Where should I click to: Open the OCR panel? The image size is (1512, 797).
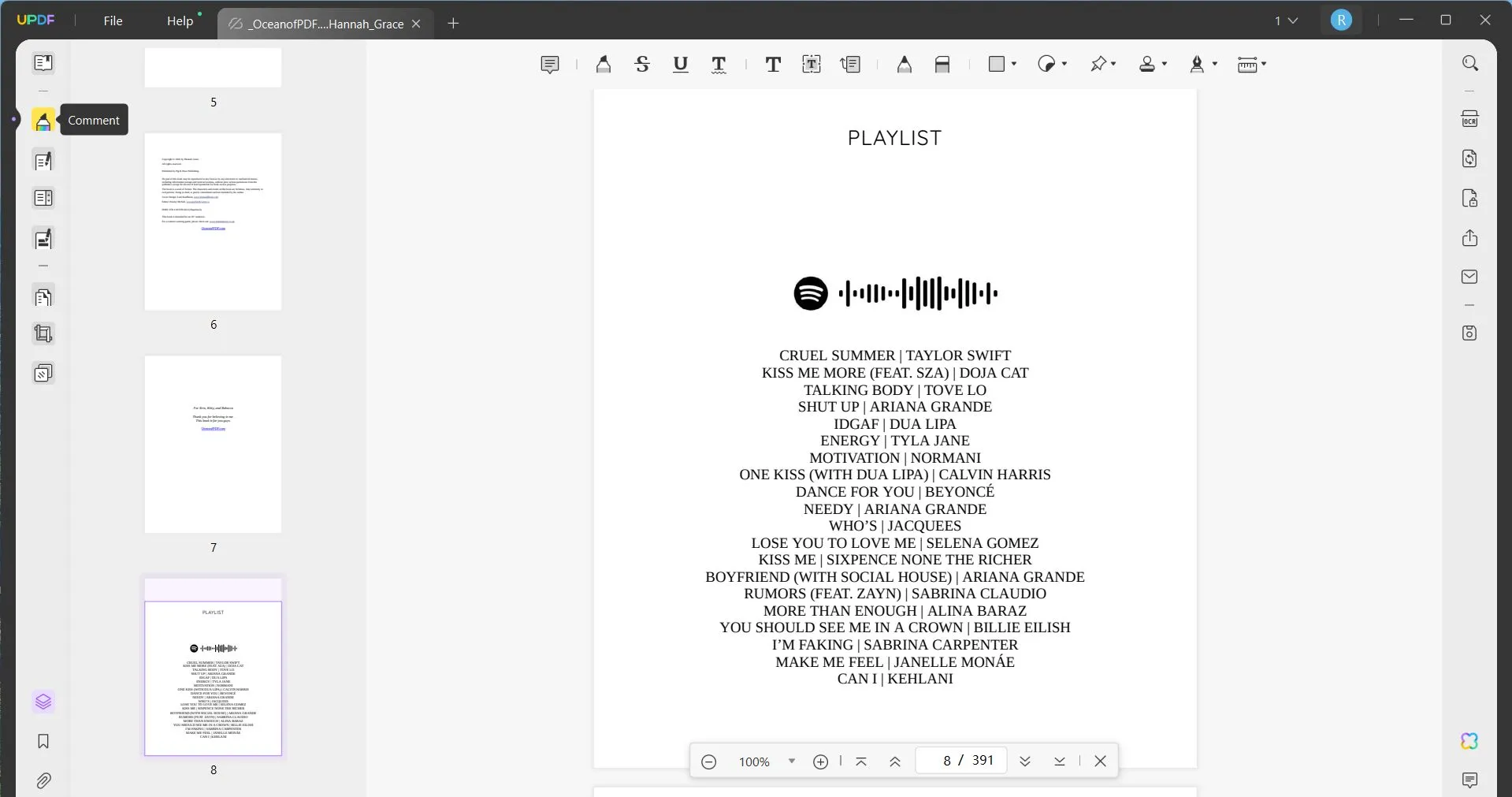(x=1470, y=118)
